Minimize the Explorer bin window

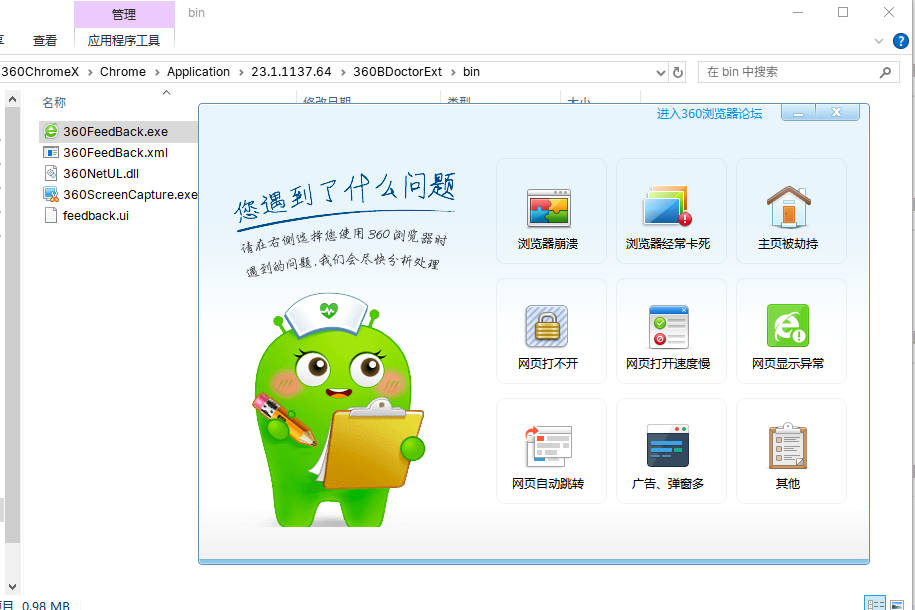coord(798,12)
